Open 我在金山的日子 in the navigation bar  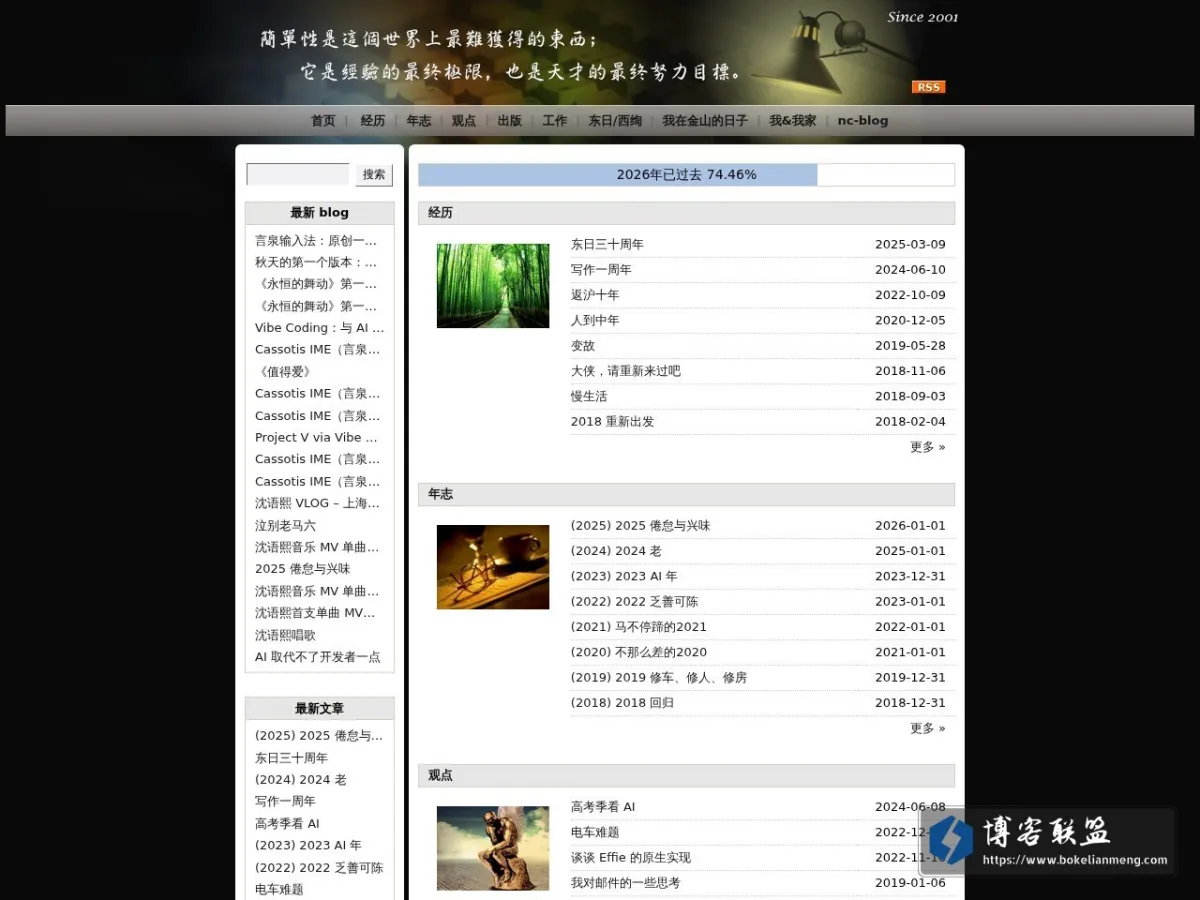tap(705, 120)
